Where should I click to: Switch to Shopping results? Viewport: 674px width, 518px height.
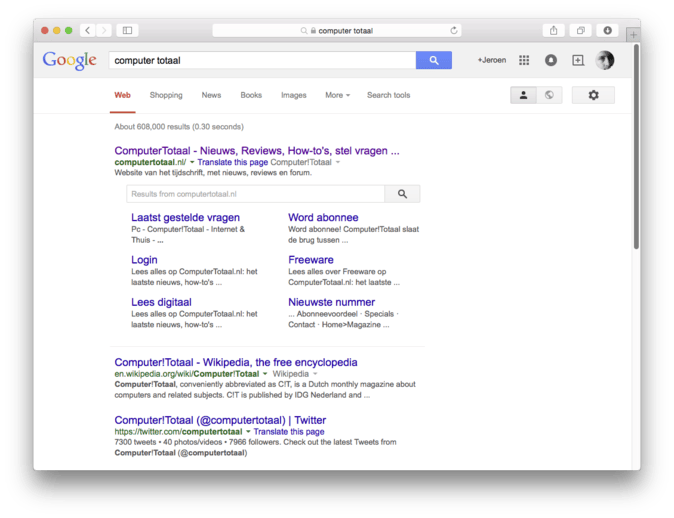[166, 95]
